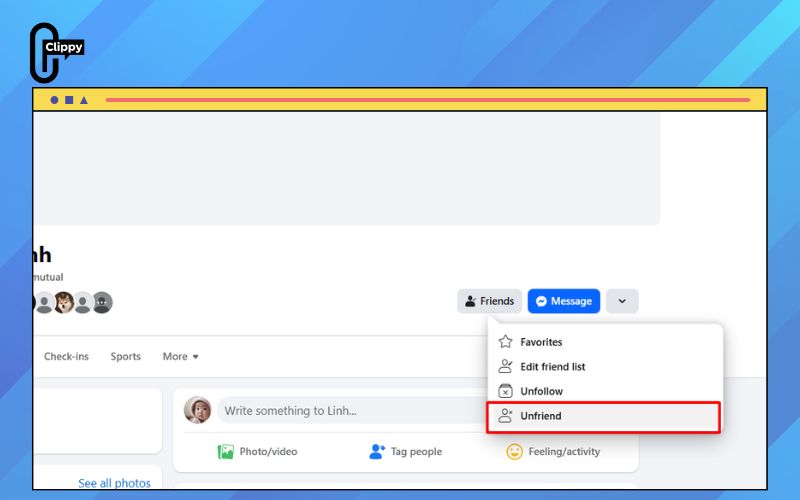800x500 pixels.
Task: Click the blue Tag people icon
Action: [377, 452]
